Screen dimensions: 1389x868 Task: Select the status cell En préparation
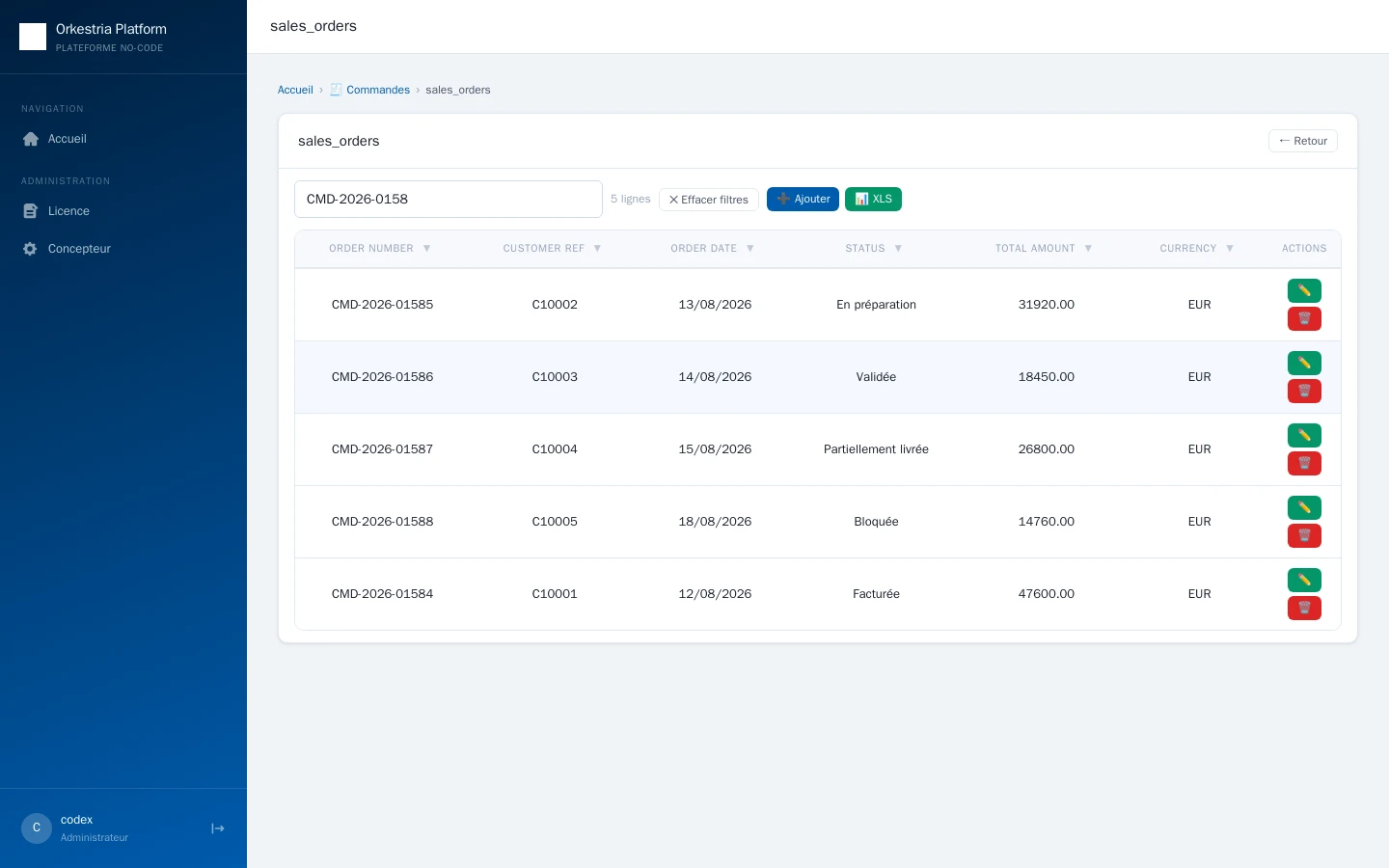click(x=876, y=305)
